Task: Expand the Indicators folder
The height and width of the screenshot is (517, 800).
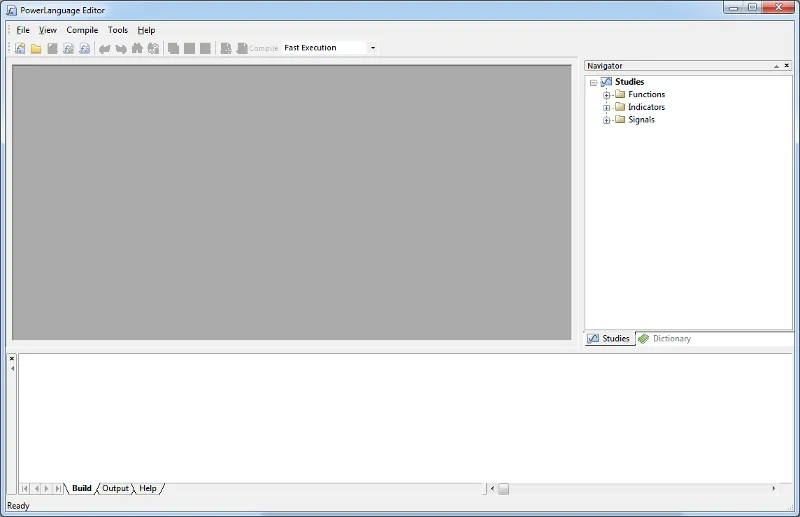Action: (x=606, y=108)
